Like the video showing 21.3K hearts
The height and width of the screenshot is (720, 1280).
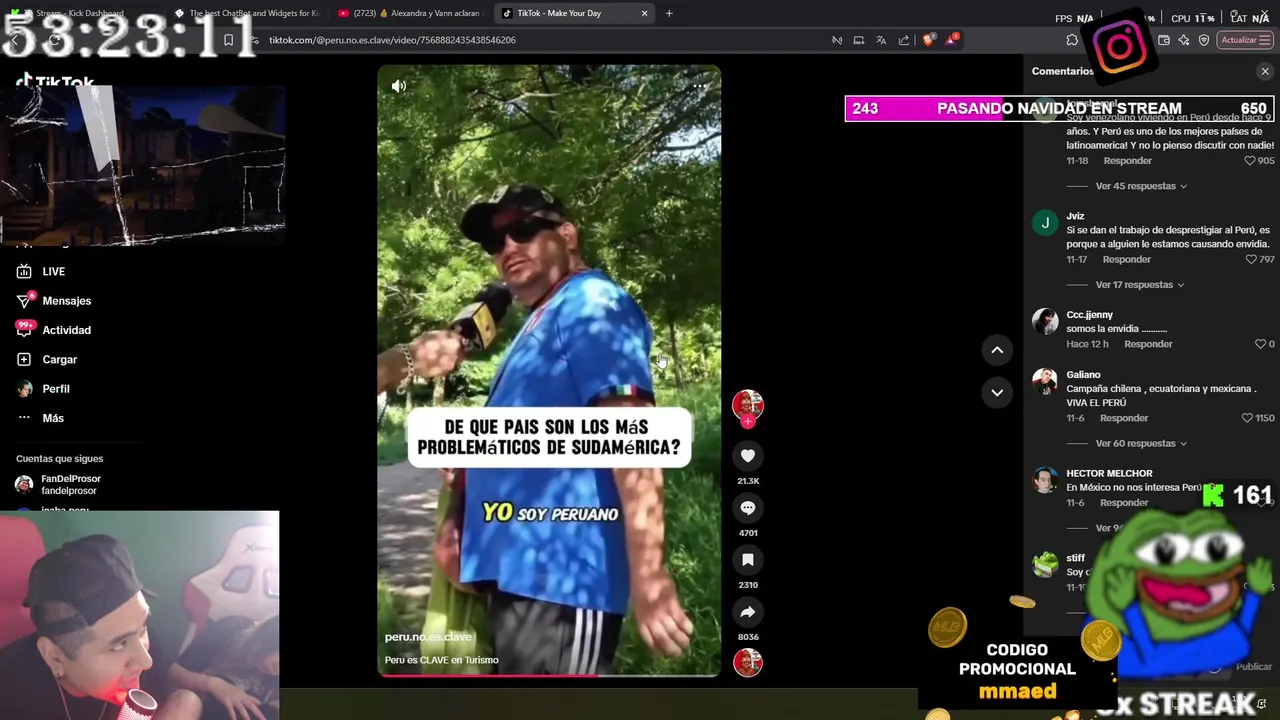pyautogui.click(x=747, y=456)
